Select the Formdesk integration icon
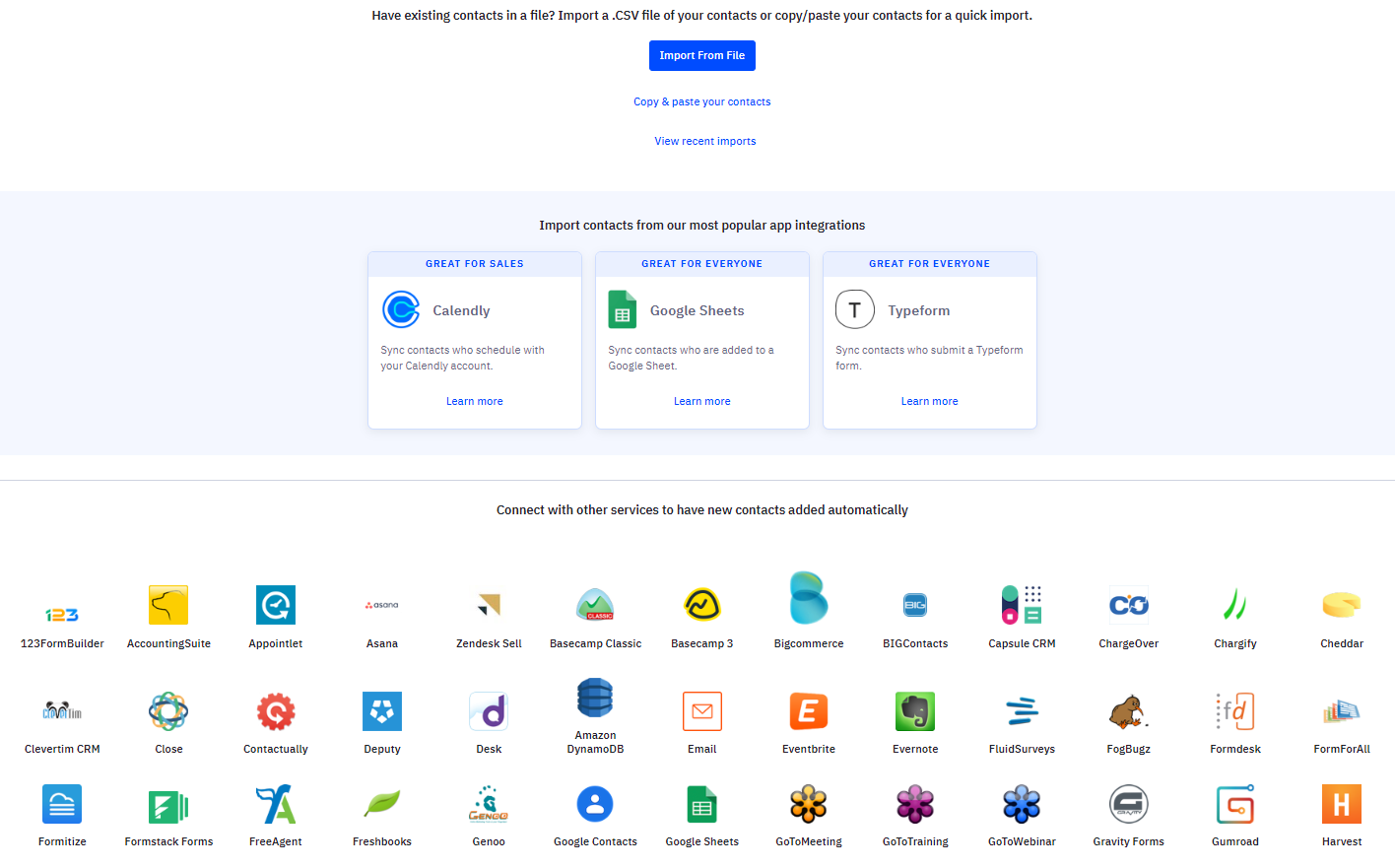Screen dimensions: 1395x868 pos(1235,710)
